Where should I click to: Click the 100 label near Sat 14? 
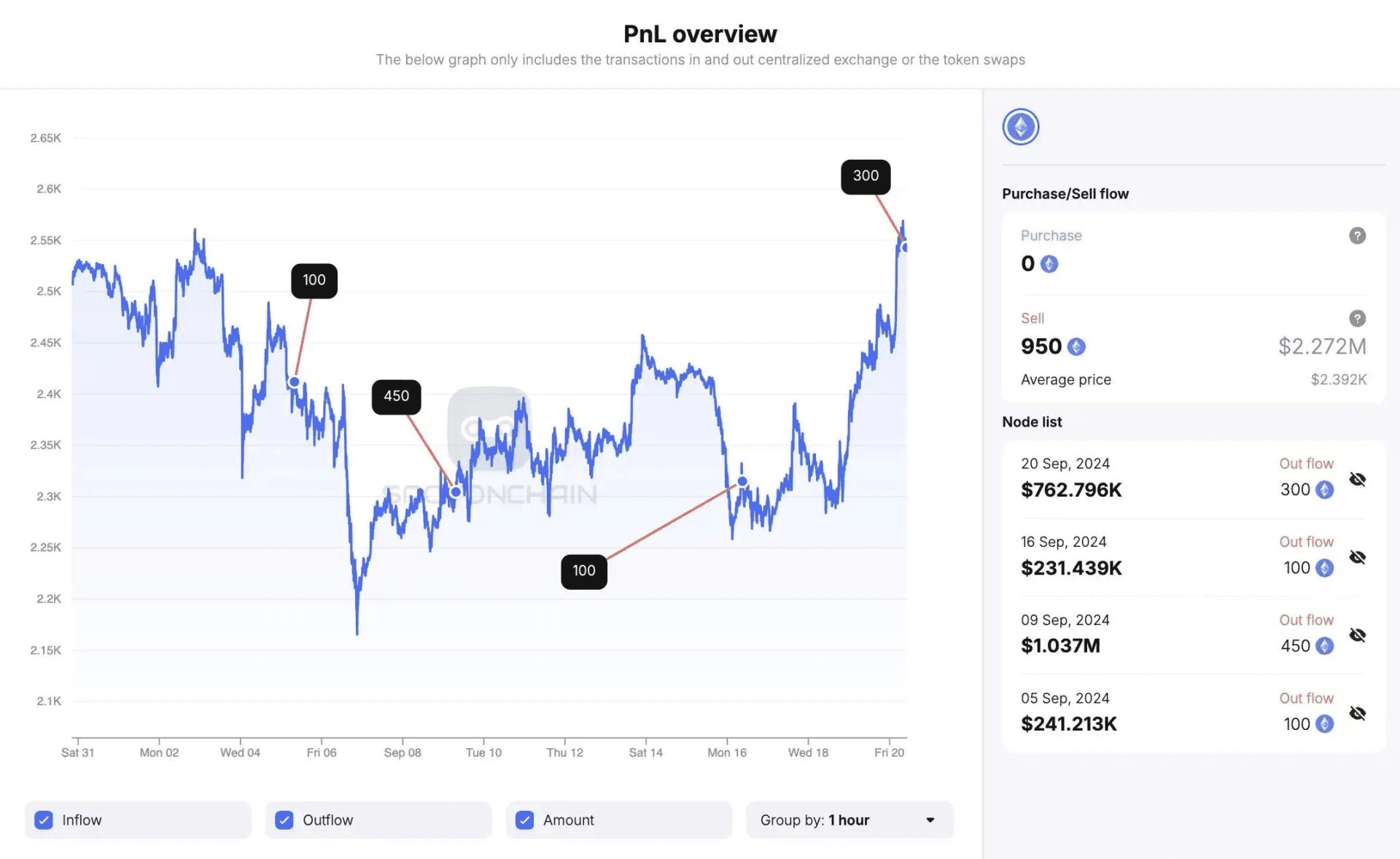584,572
